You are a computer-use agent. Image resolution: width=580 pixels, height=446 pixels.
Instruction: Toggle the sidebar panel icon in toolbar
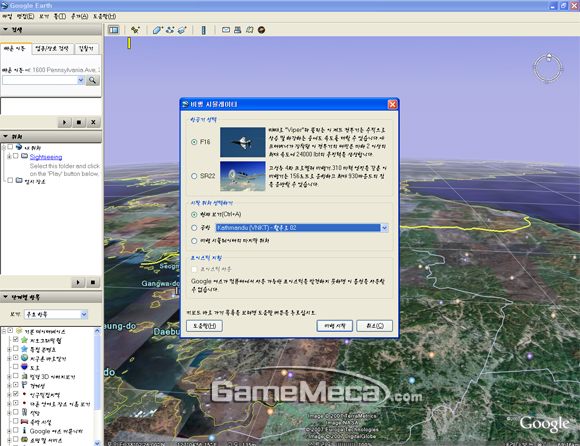point(113,30)
